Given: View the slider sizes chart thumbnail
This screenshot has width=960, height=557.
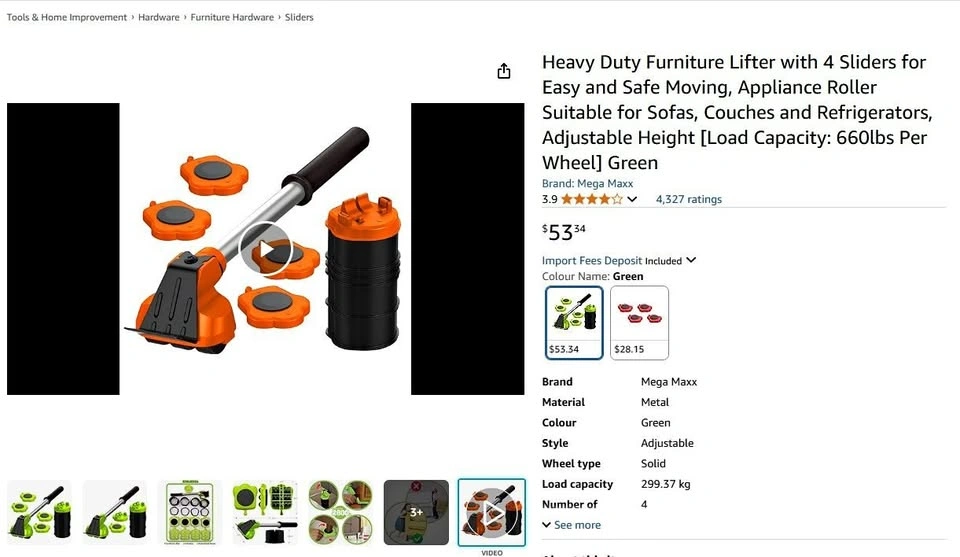Looking at the screenshot, I should [190, 512].
